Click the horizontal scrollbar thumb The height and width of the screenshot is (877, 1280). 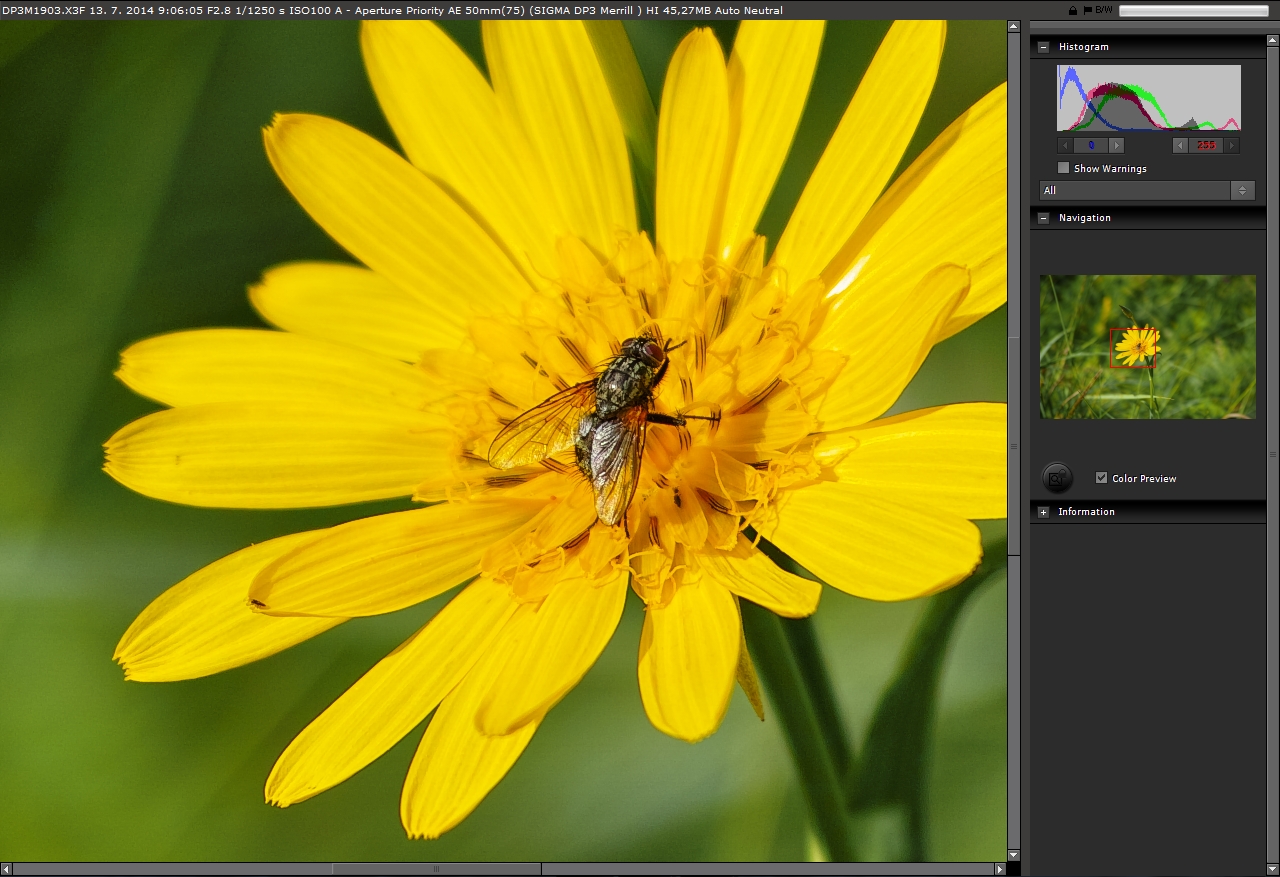pyautogui.click(x=436, y=869)
